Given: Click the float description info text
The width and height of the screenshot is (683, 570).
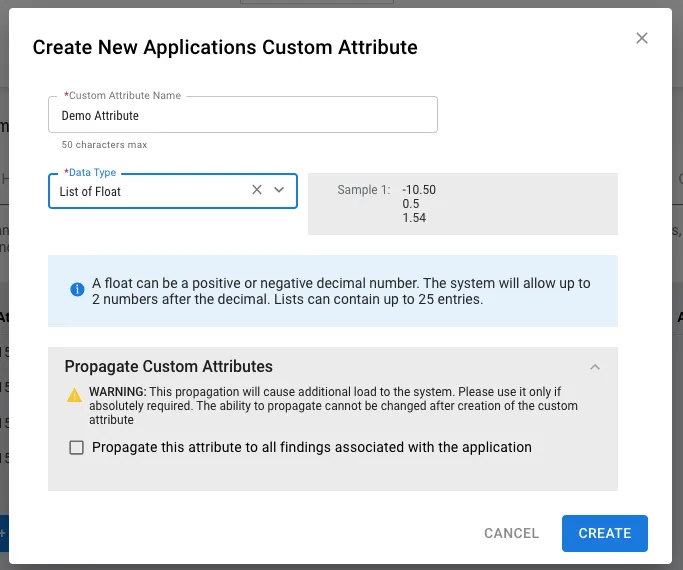Looking at the screenshot, I should pos(341,291).
